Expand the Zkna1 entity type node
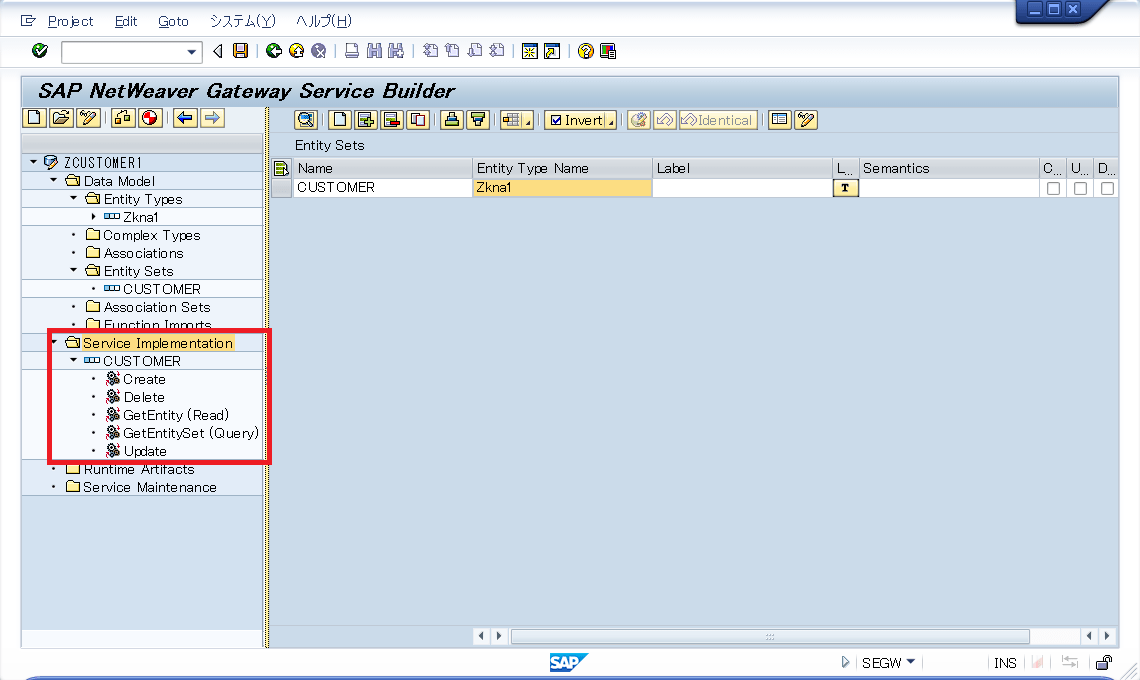The width and height of the screenshot is (1140, 680). click(x=94, y=216)
